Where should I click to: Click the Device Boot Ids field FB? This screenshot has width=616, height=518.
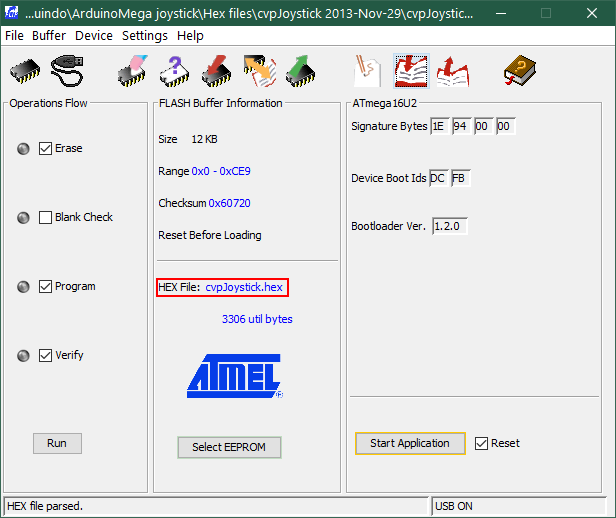tap(461, 178)
